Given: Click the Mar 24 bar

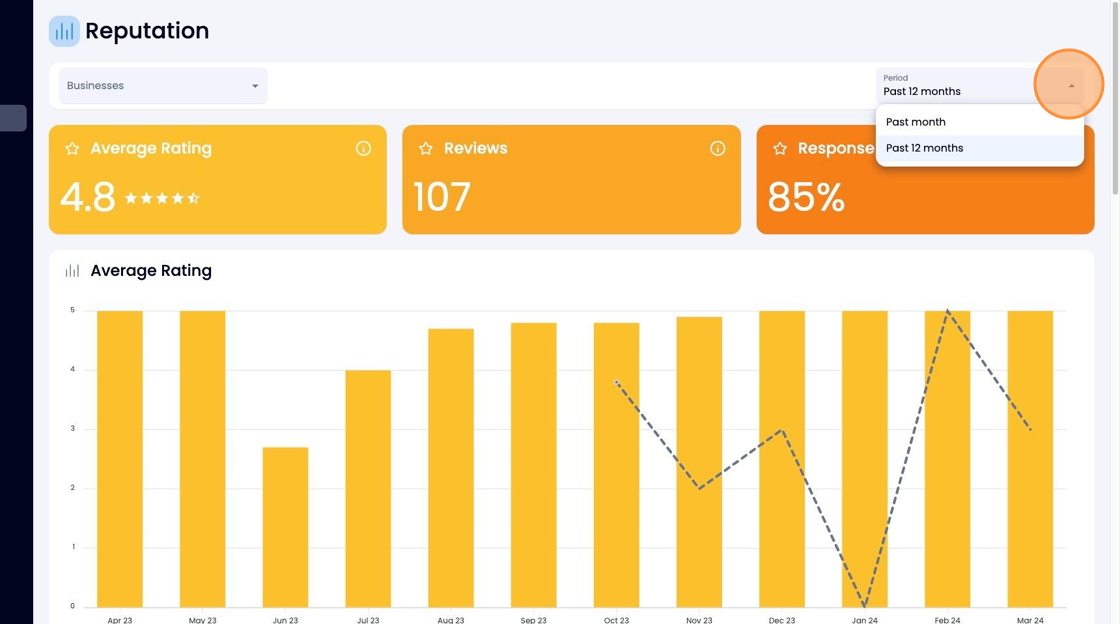Looking at the screenshot, I should (1030, 458).
